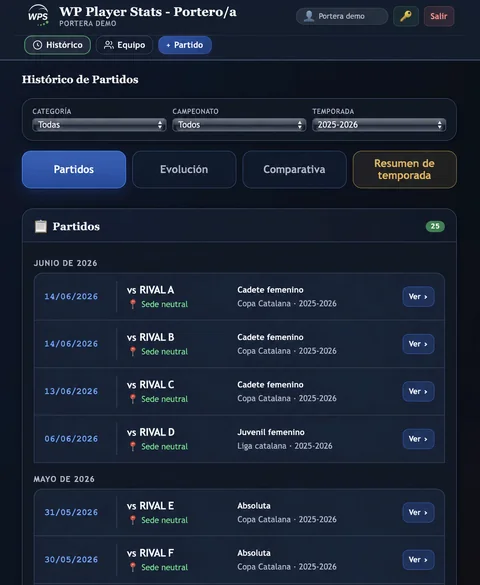Open the key password button
Image resolution: width=480 pixels, height=585 pixels.
tap(406, 16)
